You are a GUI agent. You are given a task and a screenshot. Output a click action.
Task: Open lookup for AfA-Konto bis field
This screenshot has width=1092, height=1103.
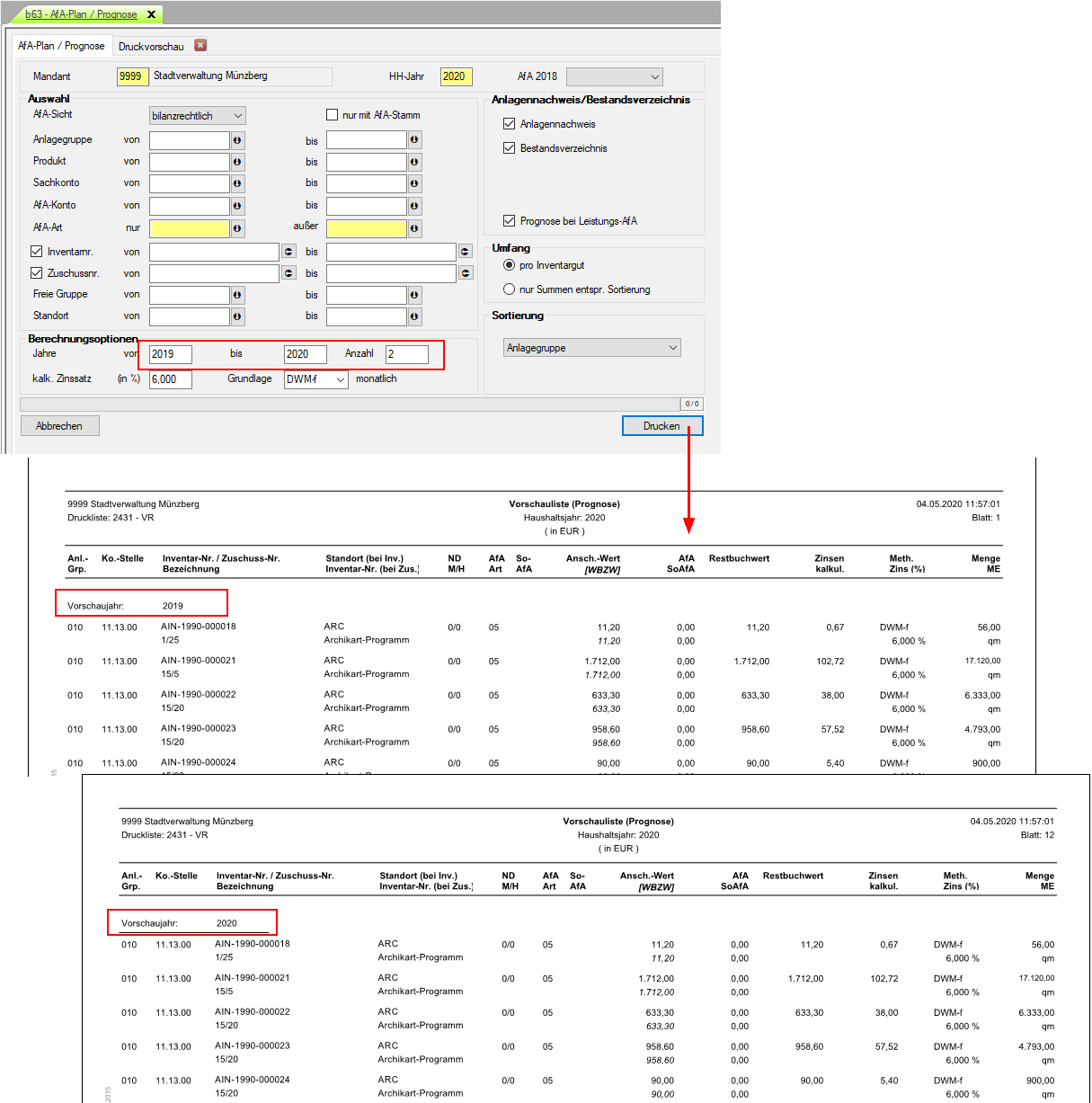click(414, 206)
